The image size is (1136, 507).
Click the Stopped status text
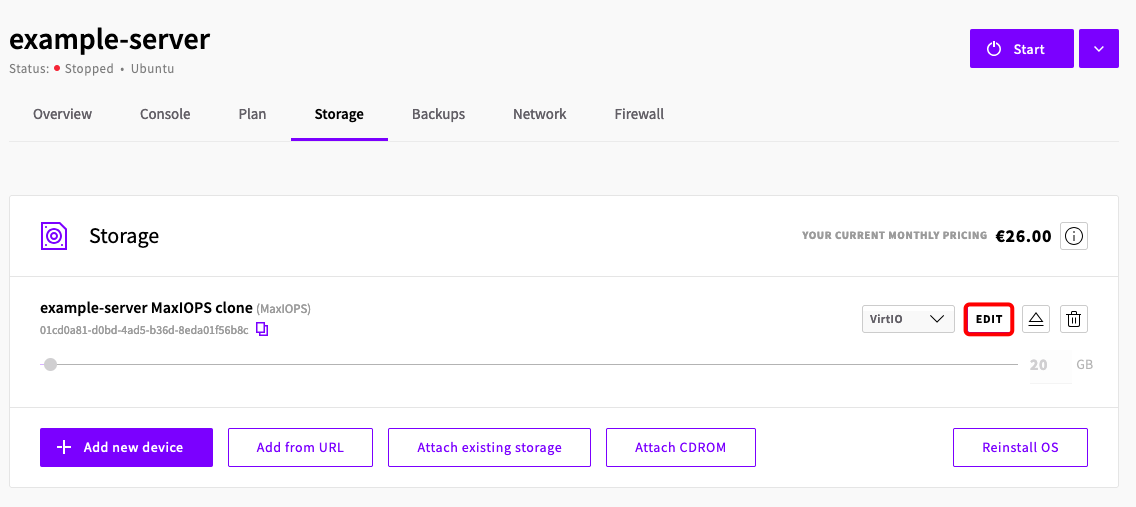click(89, 69)
